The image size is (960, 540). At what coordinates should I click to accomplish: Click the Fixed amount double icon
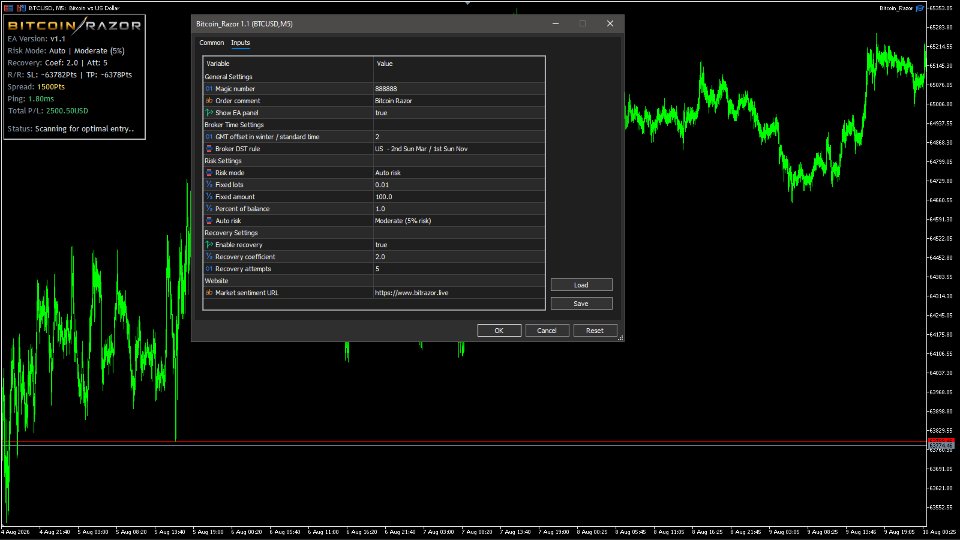[209, 197]
